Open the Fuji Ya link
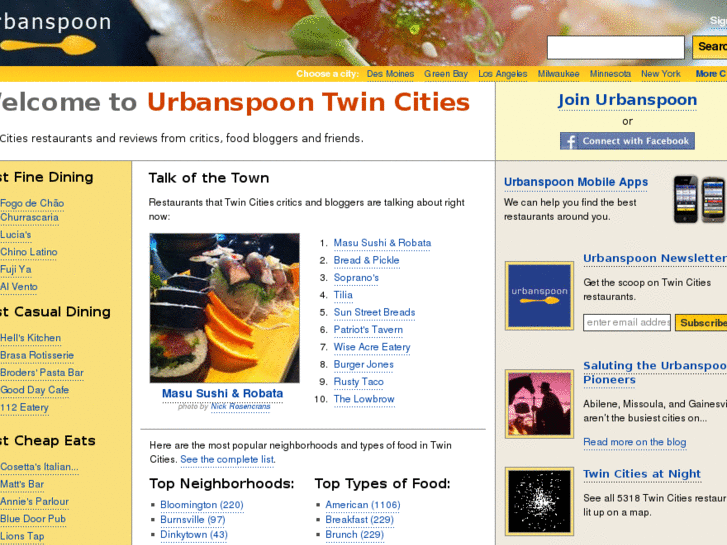The width and height of the screenshot is (727, 545). click(x=15, y=269)
